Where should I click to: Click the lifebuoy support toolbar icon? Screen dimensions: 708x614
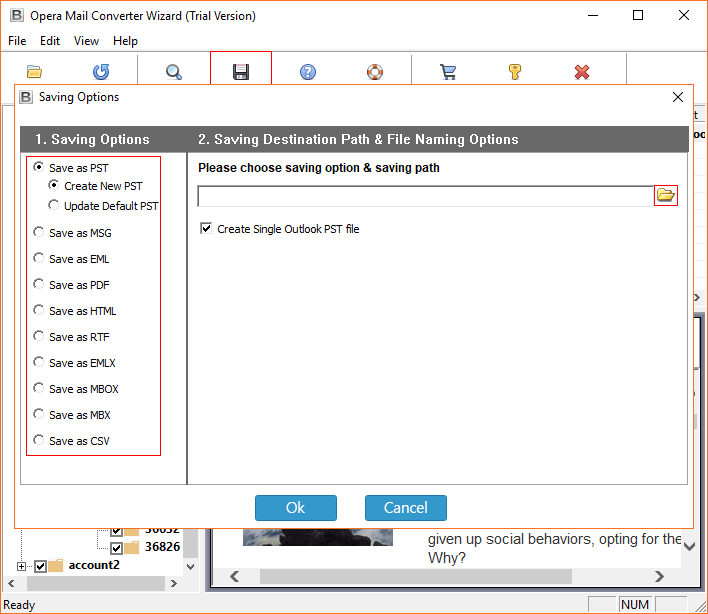[x=375, y=72]
